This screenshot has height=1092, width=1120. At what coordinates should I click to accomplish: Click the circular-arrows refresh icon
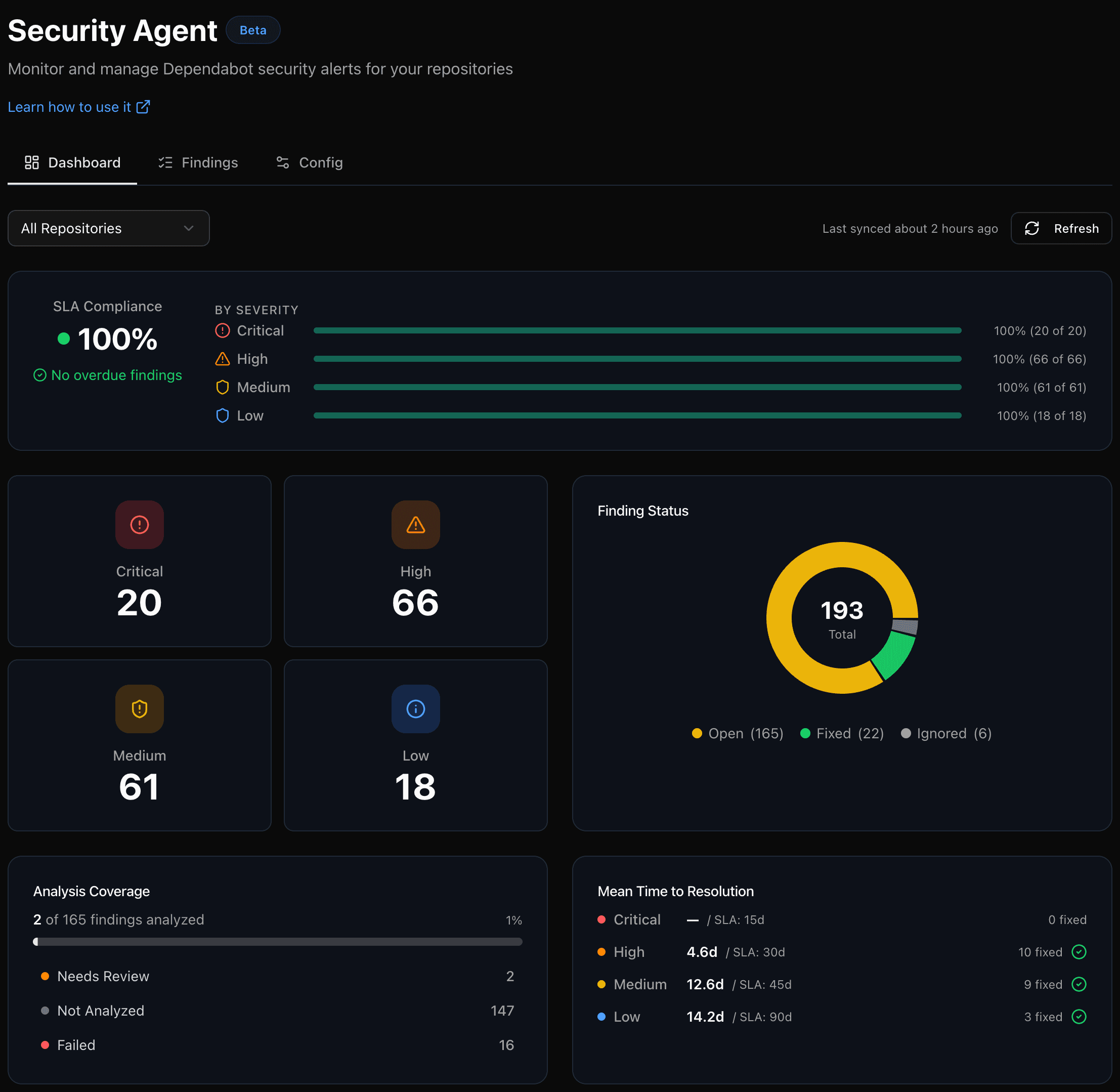(1031, 228)
